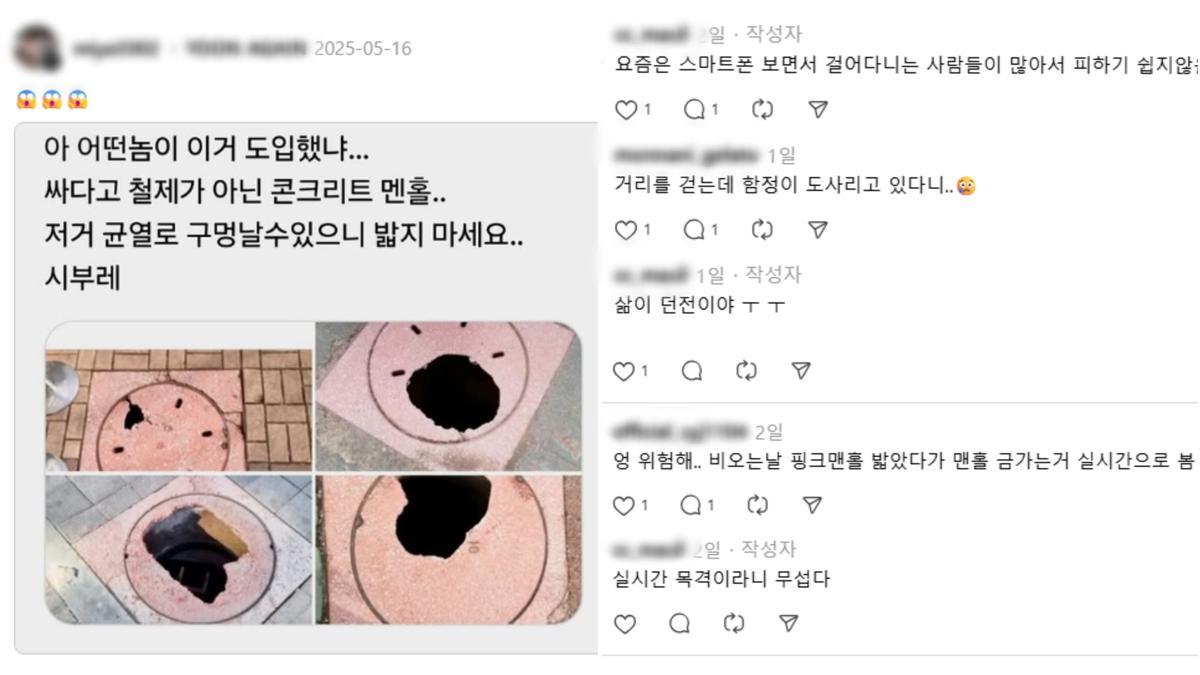View bottom-right collapsed manhole photo
This screenshot has width=1200, height=675.
tap(448, 549)
